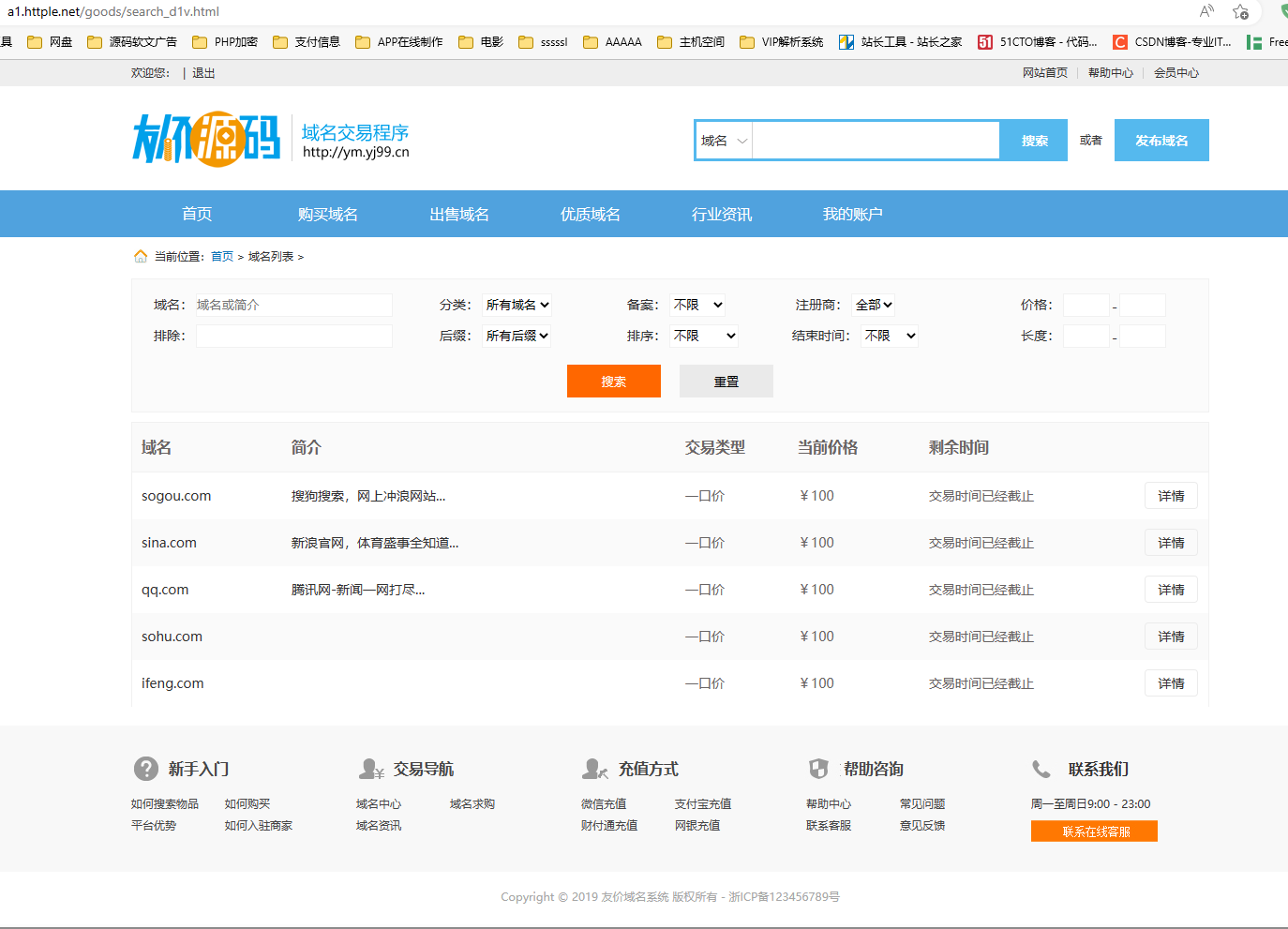Open the sssssl bookmark folder
Image resolution: width=1288 pixels, height=929 pixels.
point(543,42)
